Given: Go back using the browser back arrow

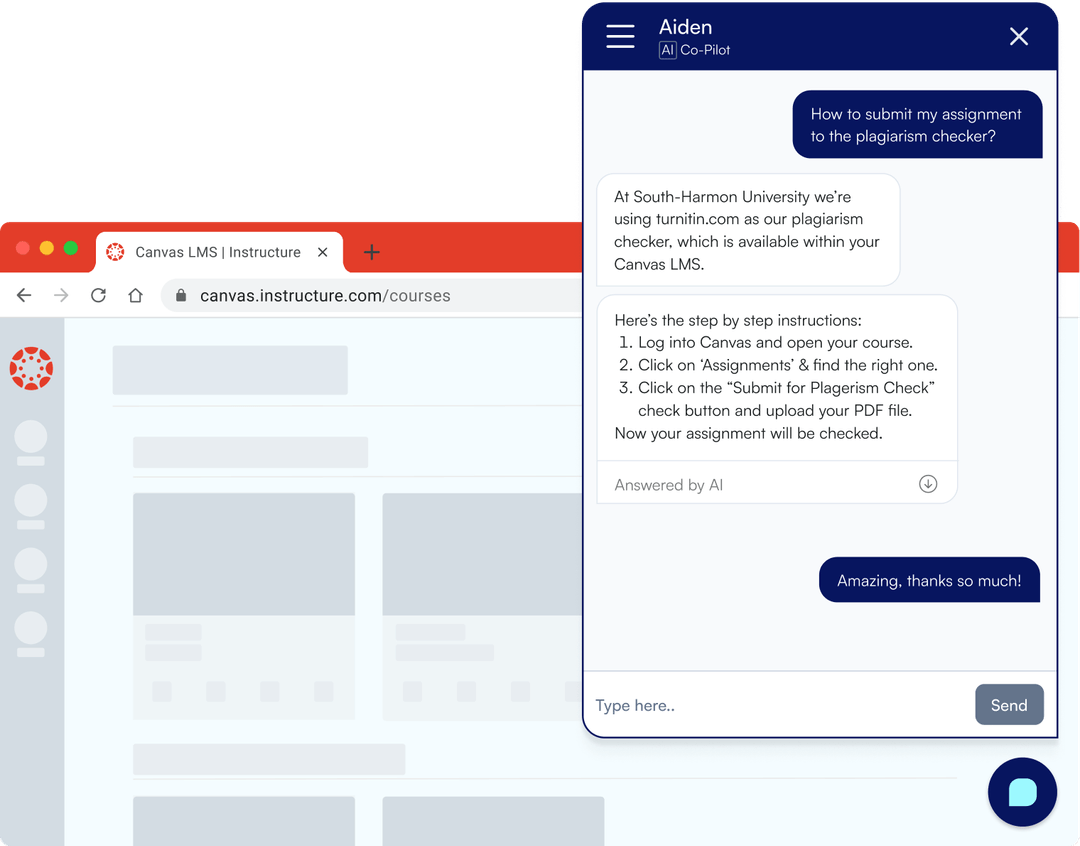Looking at the screenshot, I should (x=24, y=295).
